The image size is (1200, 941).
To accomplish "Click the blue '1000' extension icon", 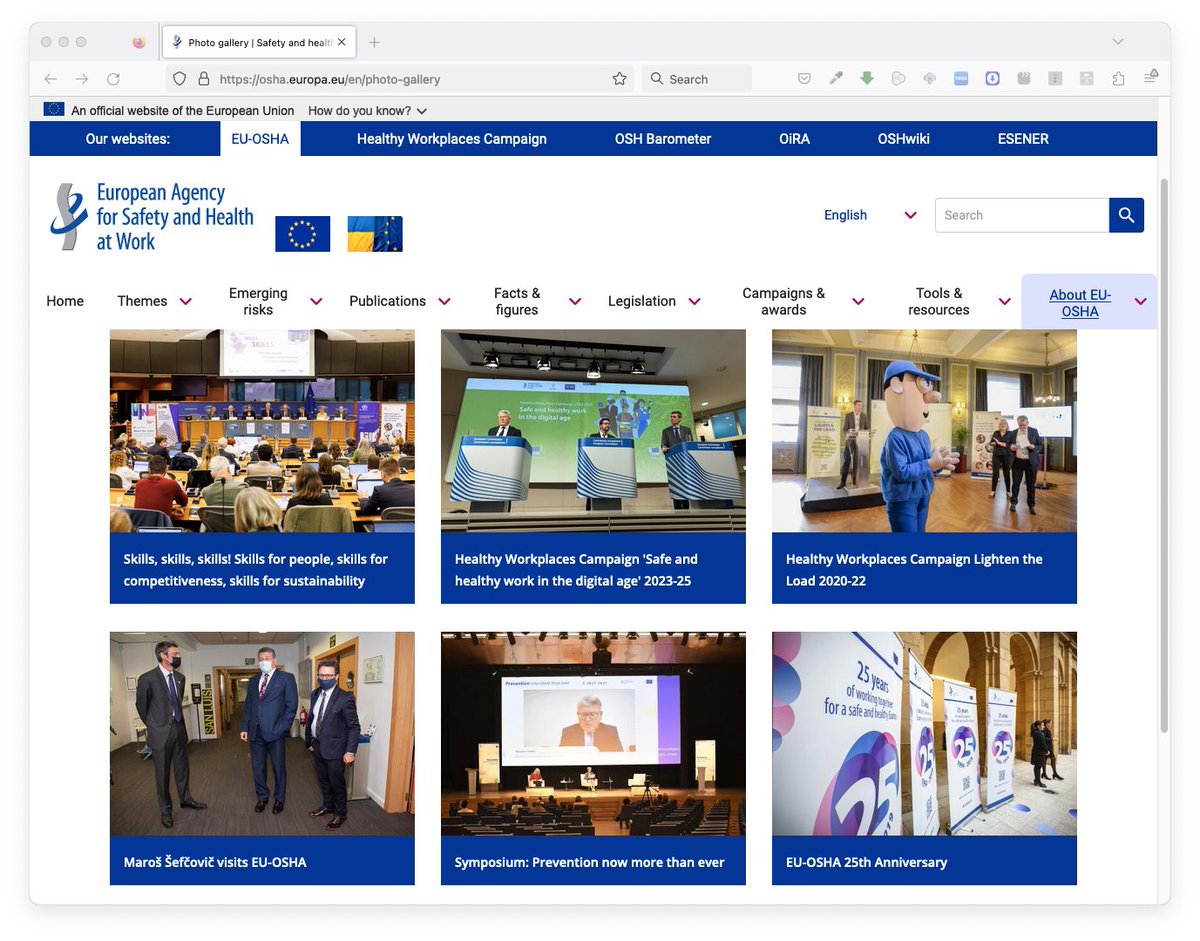I will [x=961, y=79].
